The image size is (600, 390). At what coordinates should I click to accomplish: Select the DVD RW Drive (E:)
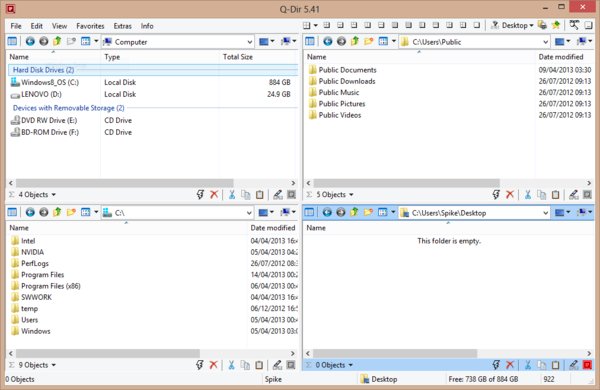click(x=44, y=120)
